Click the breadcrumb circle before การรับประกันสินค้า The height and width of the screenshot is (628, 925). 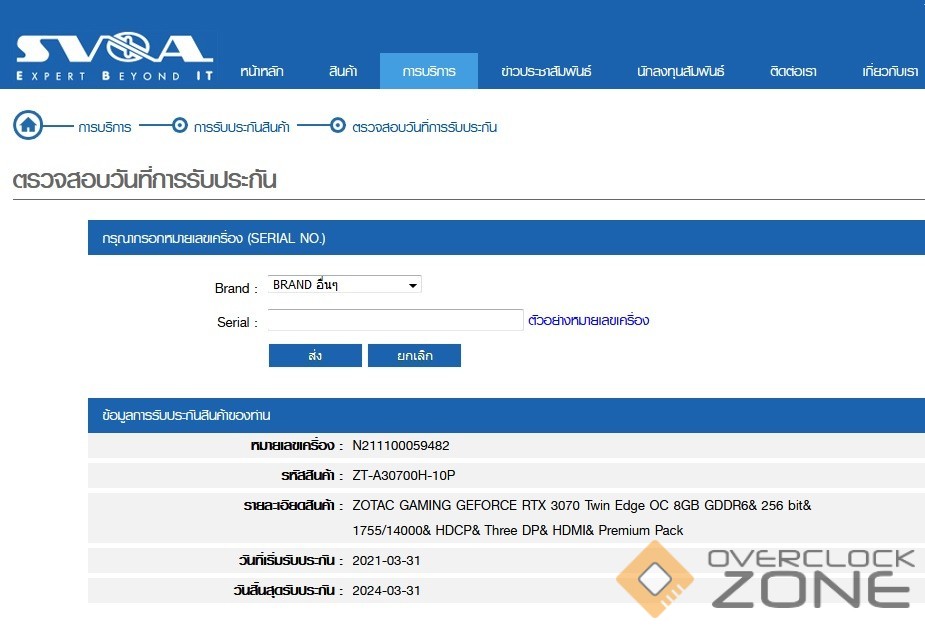179,125
